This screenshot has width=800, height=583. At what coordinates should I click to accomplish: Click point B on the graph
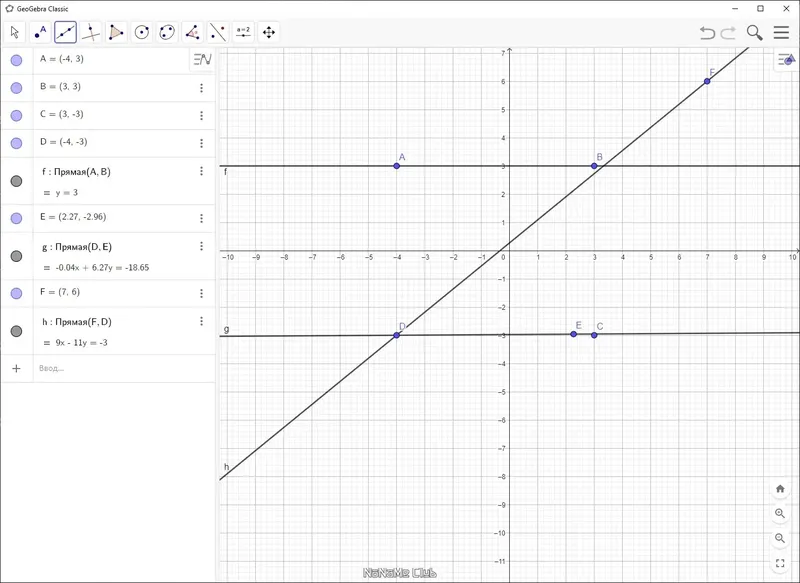pyautogui.click(x=594, y=166)
